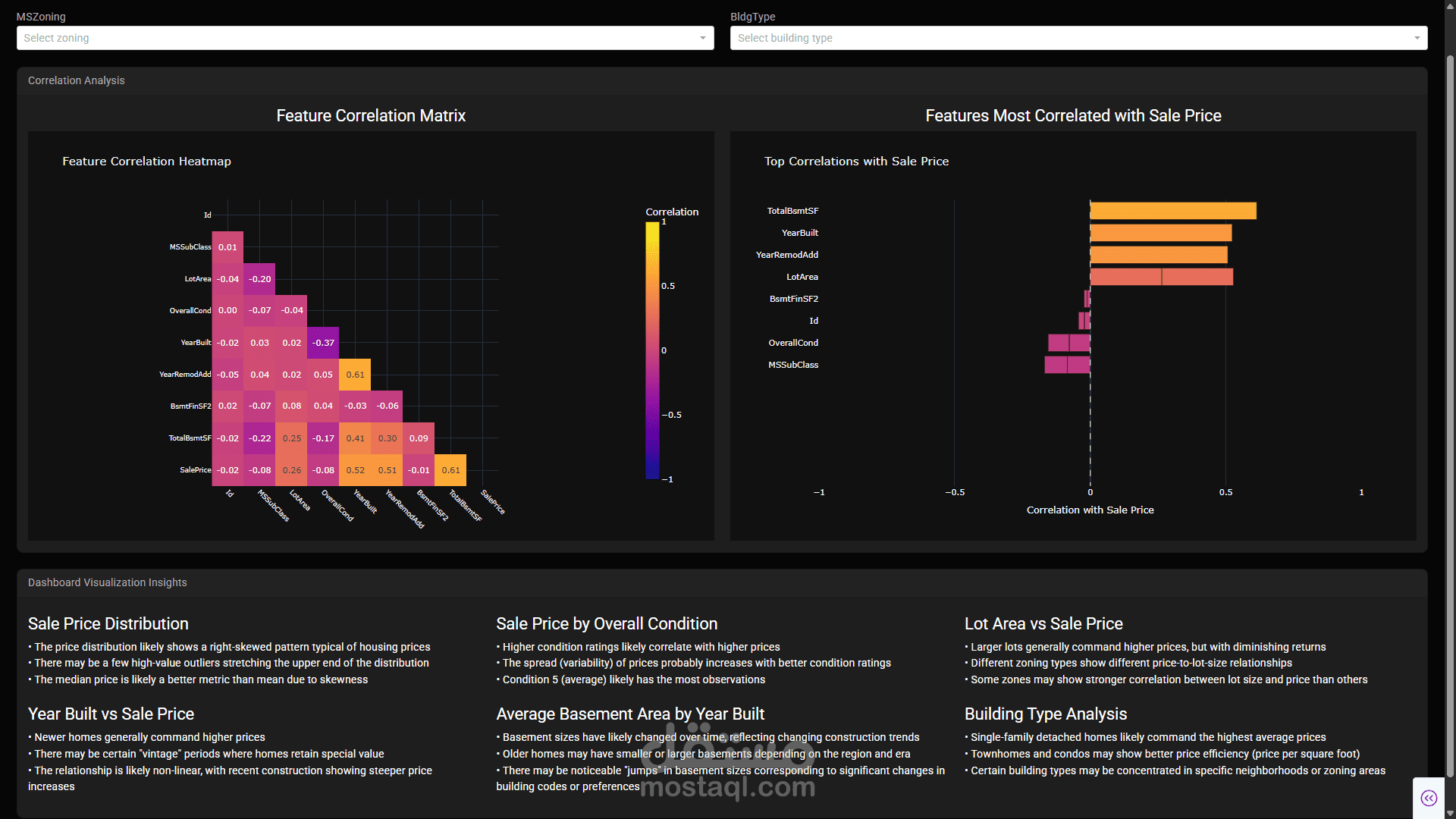This screenshot has width=1456, height=819.
Task: Open the MSZoning dropdown arrow
Action: pos(702,38)
